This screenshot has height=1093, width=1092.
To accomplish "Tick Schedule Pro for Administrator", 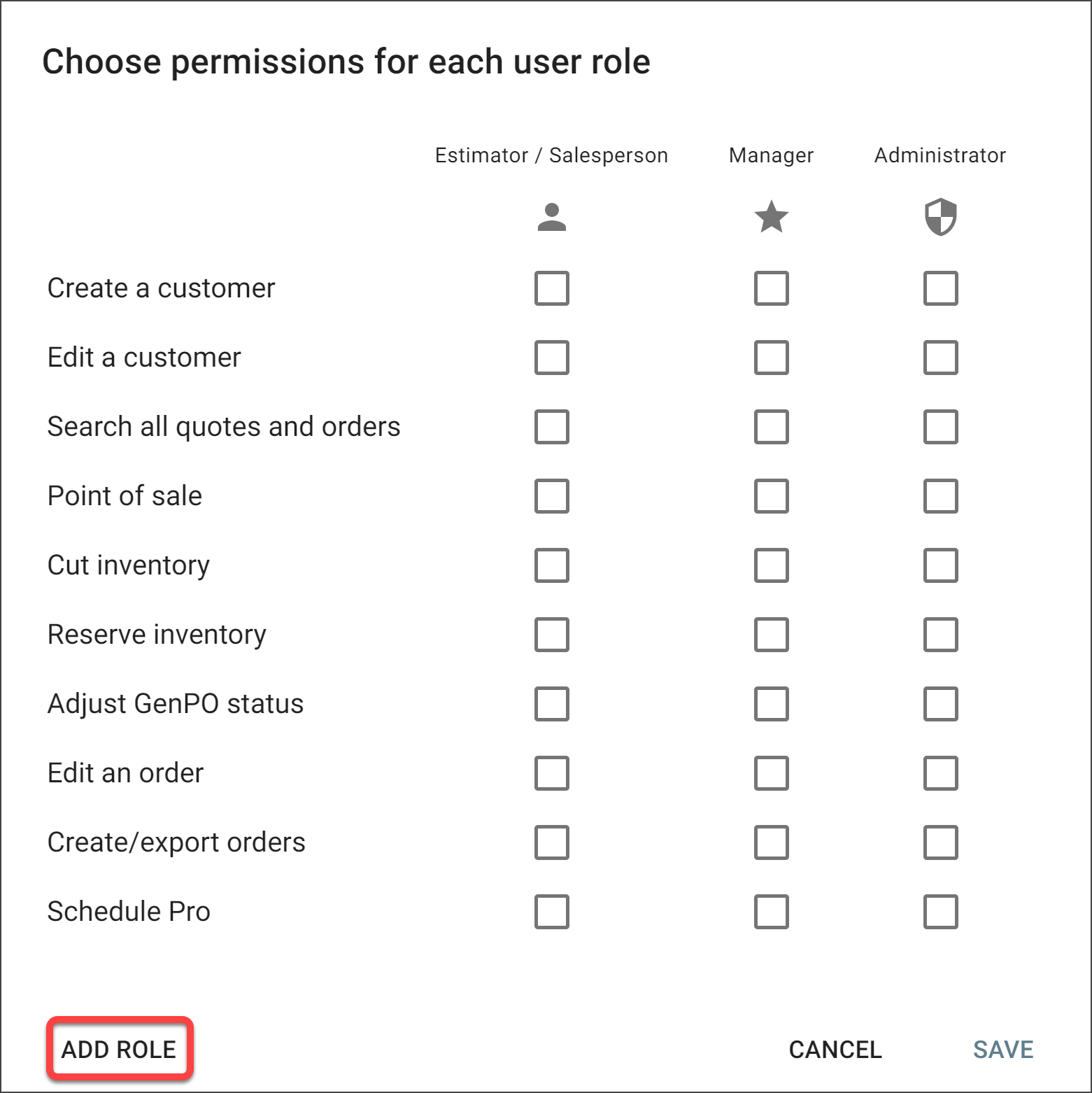I will 940,912.
